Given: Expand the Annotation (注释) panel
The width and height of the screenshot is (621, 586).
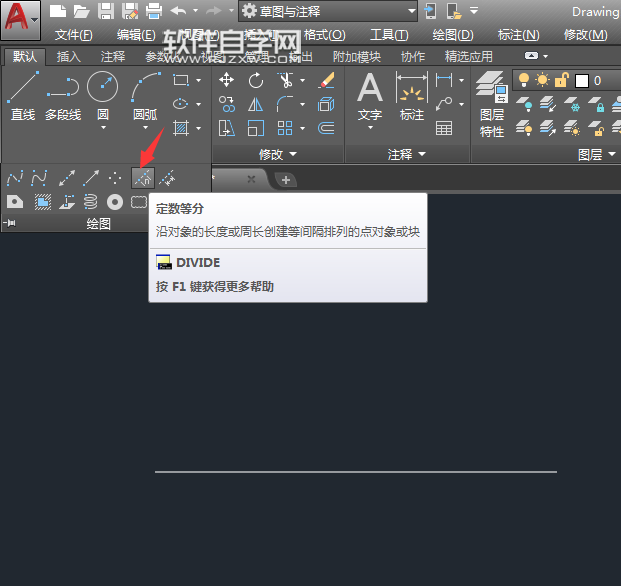Looking at the screenshot, I should pyautogui.click(x=407, y=154).
